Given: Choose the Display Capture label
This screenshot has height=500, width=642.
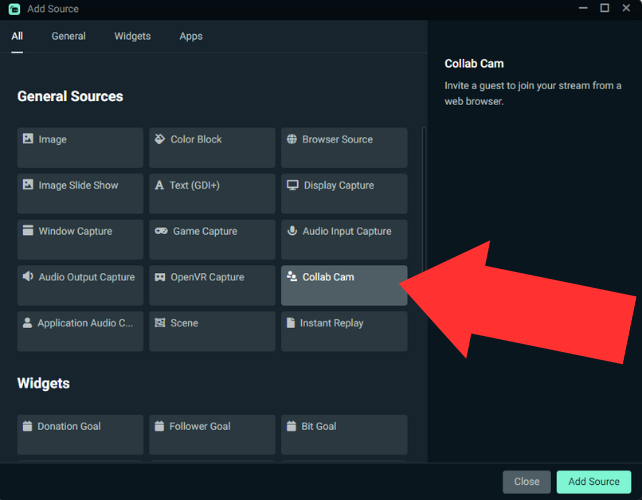Looking at the screenshot, I should tap(339, 185).
